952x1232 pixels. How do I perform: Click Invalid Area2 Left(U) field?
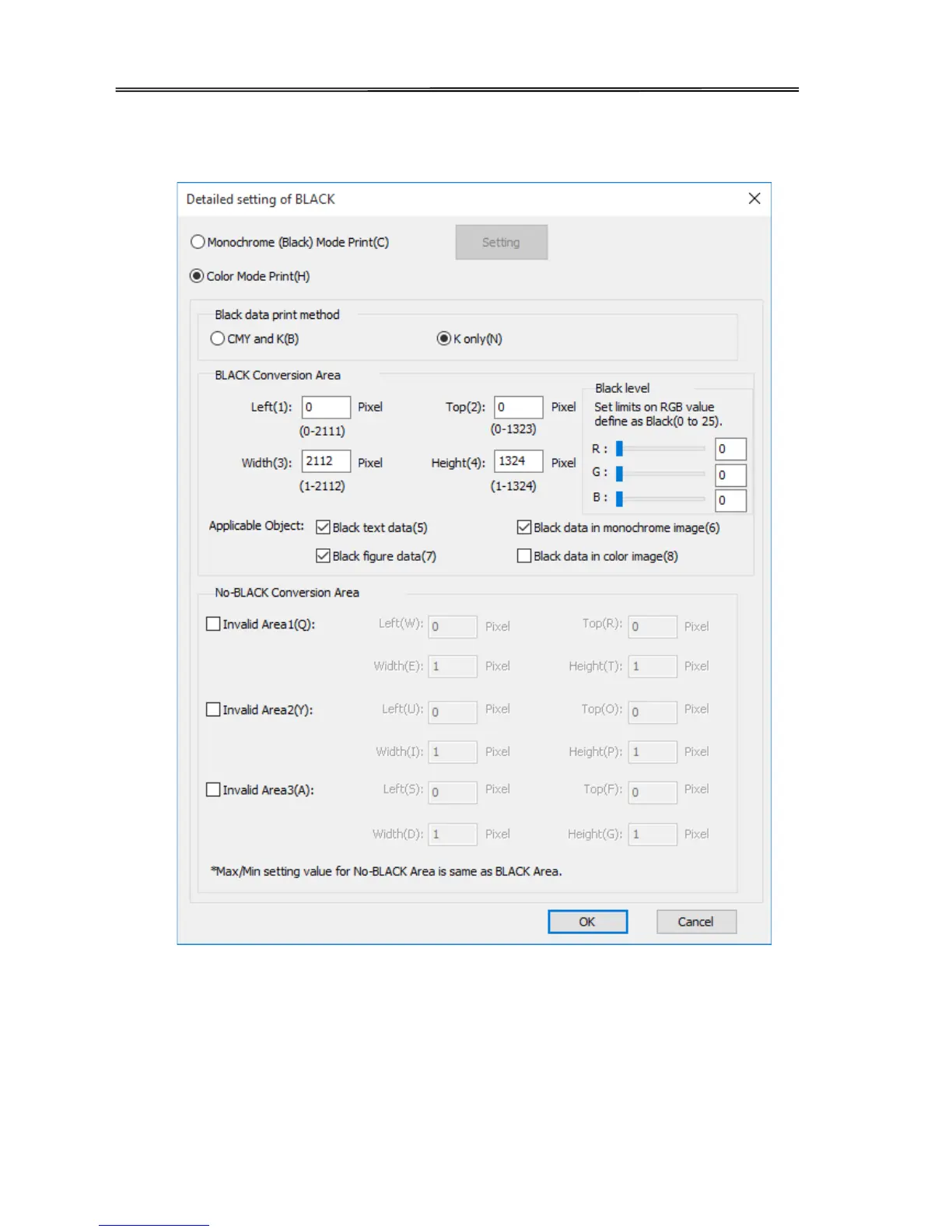click(x=453, y=712)
